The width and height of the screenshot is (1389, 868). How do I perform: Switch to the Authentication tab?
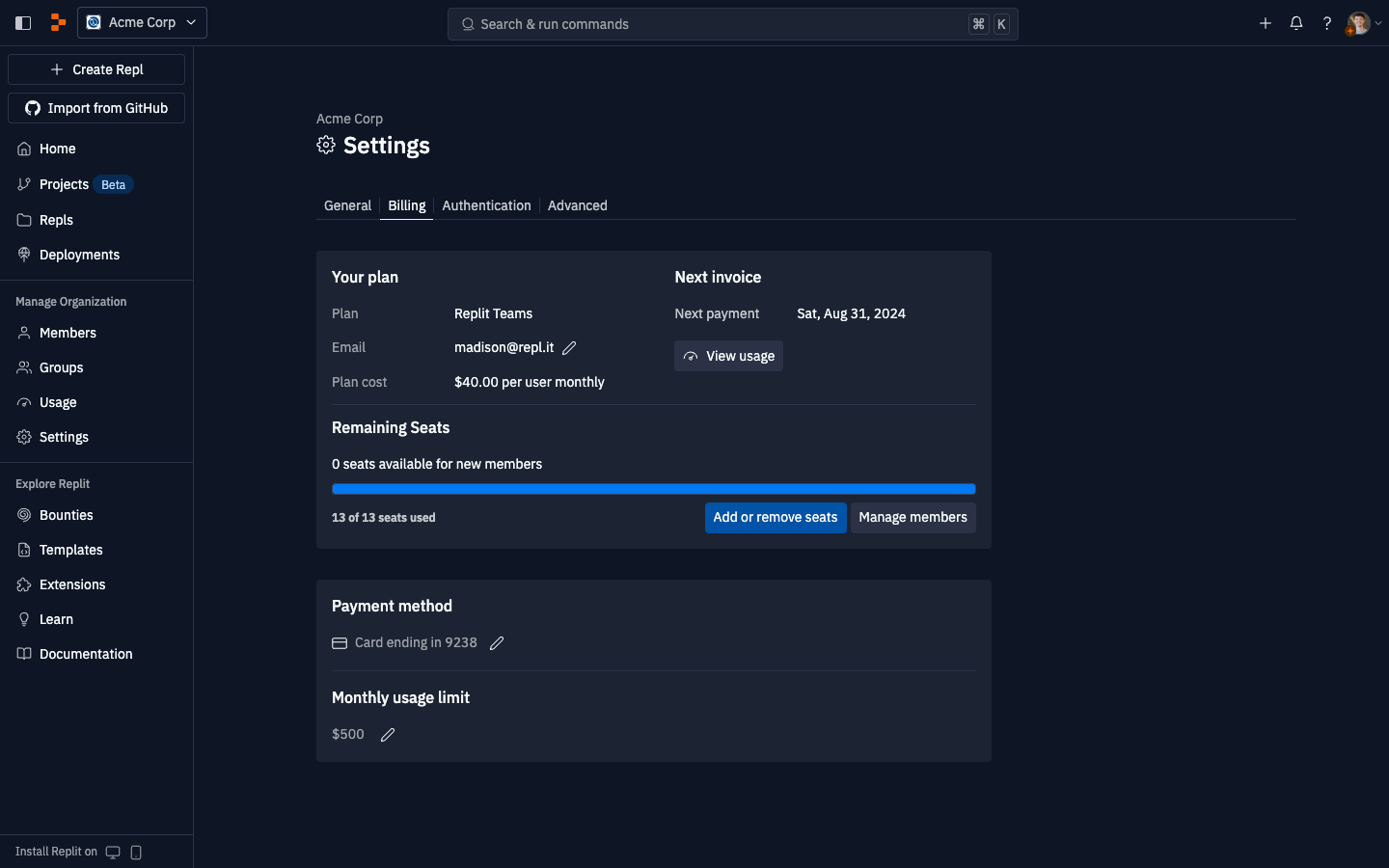coord(486,205)
